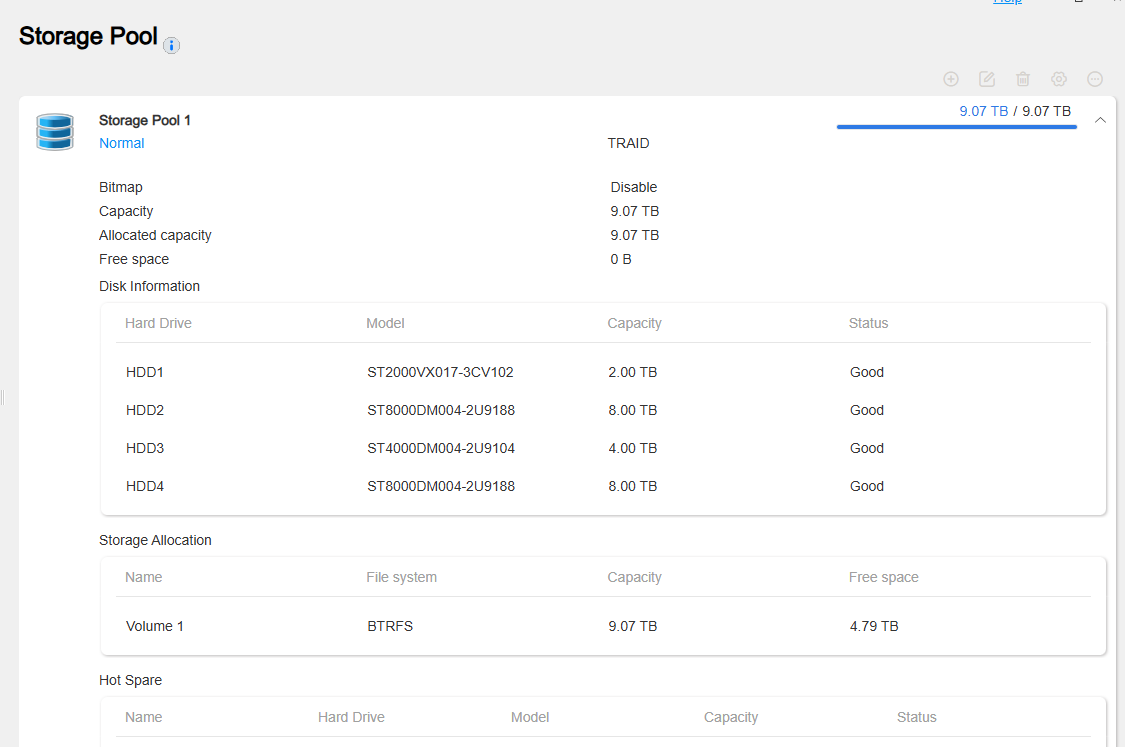Click the Good status for HDD1

click(x=867, y=372)
